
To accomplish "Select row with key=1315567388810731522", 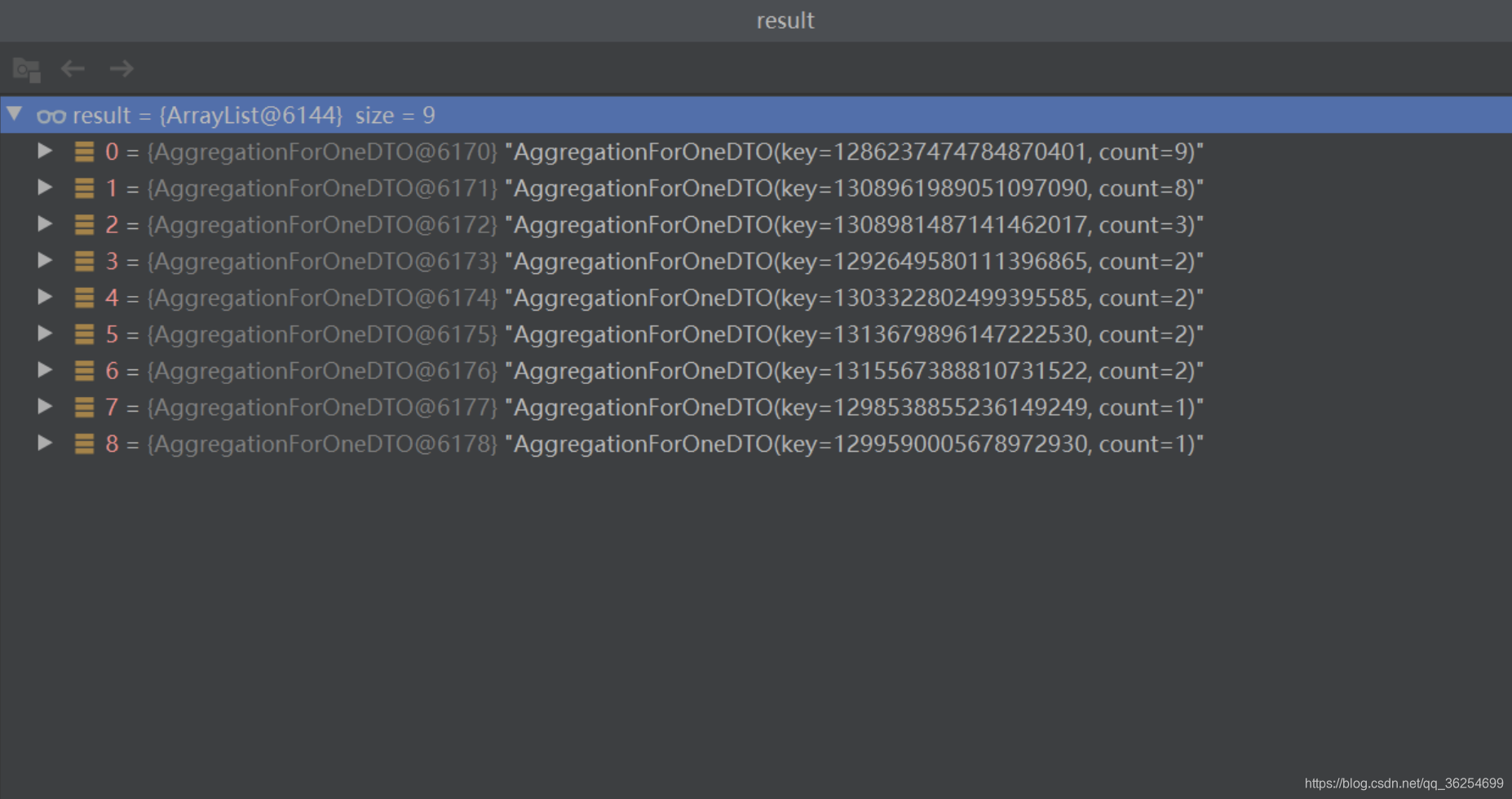I will [x=756, y=371].
